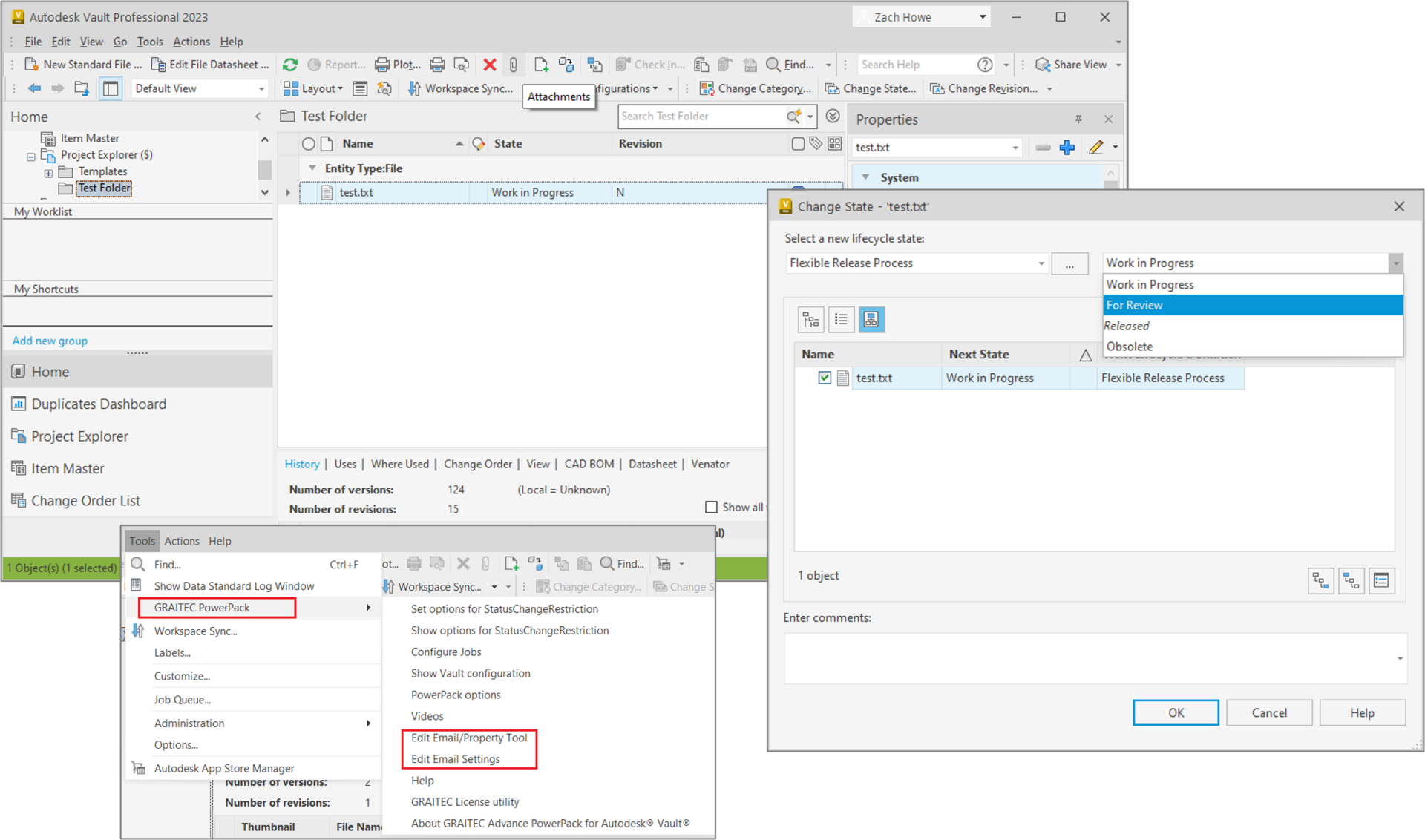Click the search icon in Search Test Folder
This screenshot has width=1425, height=840.
793,116
